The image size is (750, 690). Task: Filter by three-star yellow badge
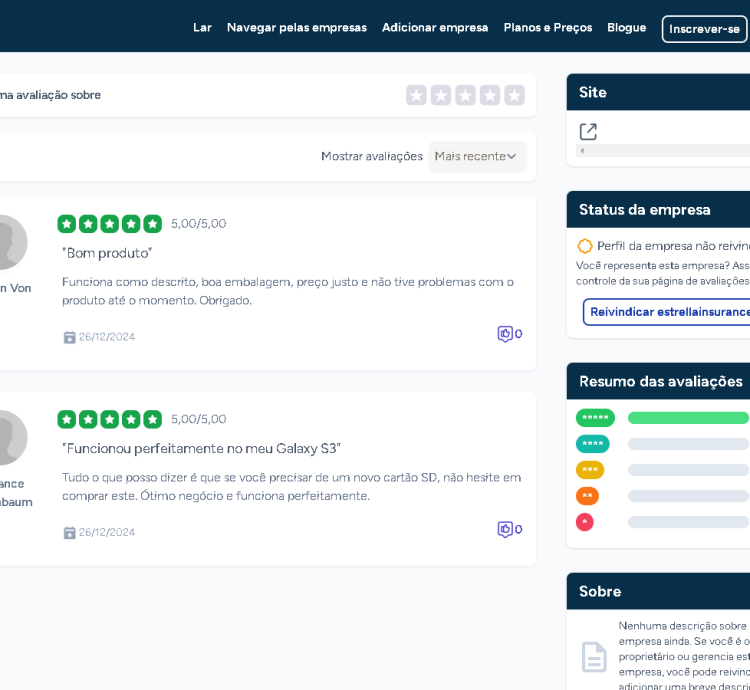click(x=590, y=470)
